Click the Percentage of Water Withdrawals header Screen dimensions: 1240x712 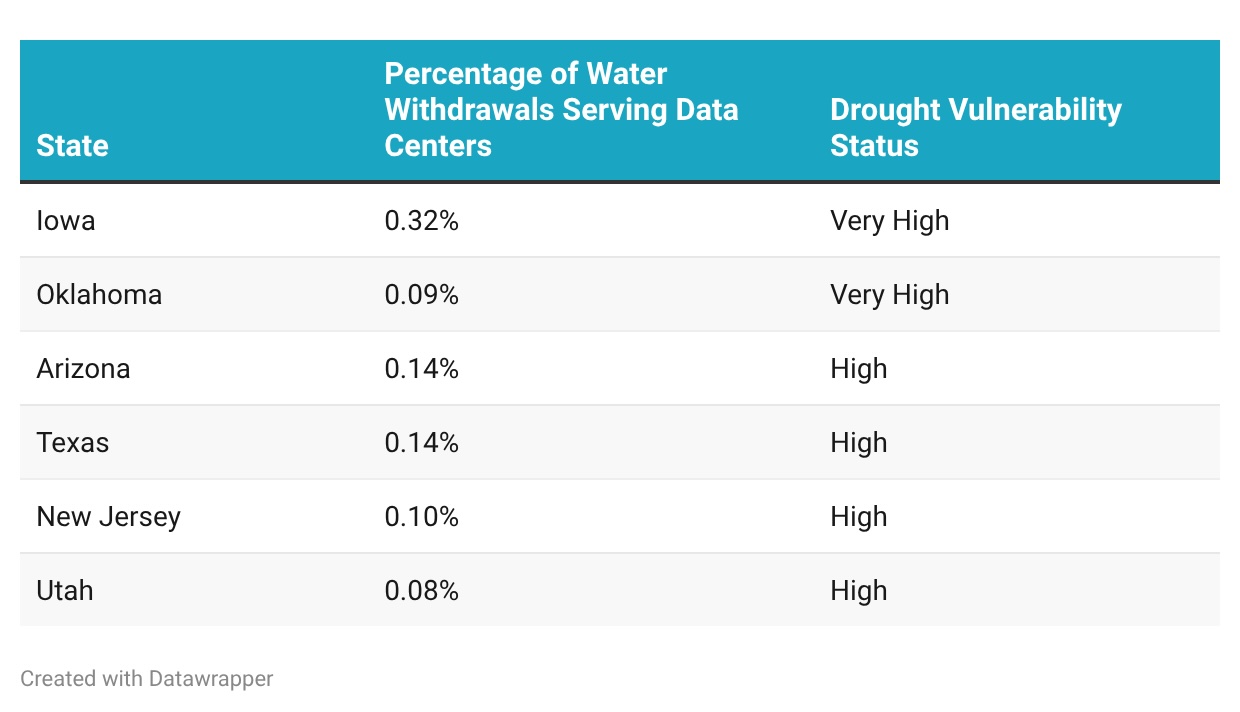tap(561, 110)
